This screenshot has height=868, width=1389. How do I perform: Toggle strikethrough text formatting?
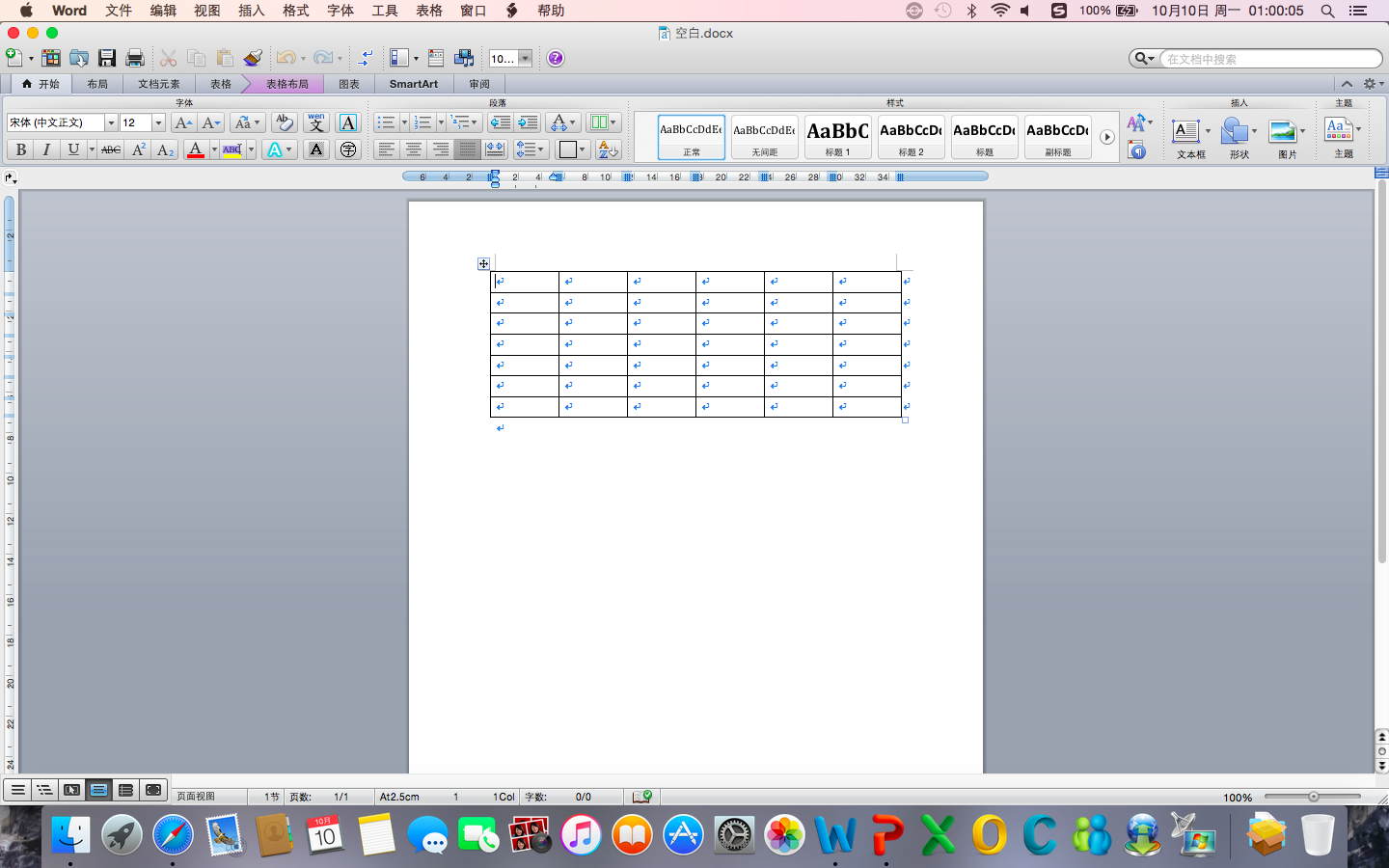(x=111, y=149)
